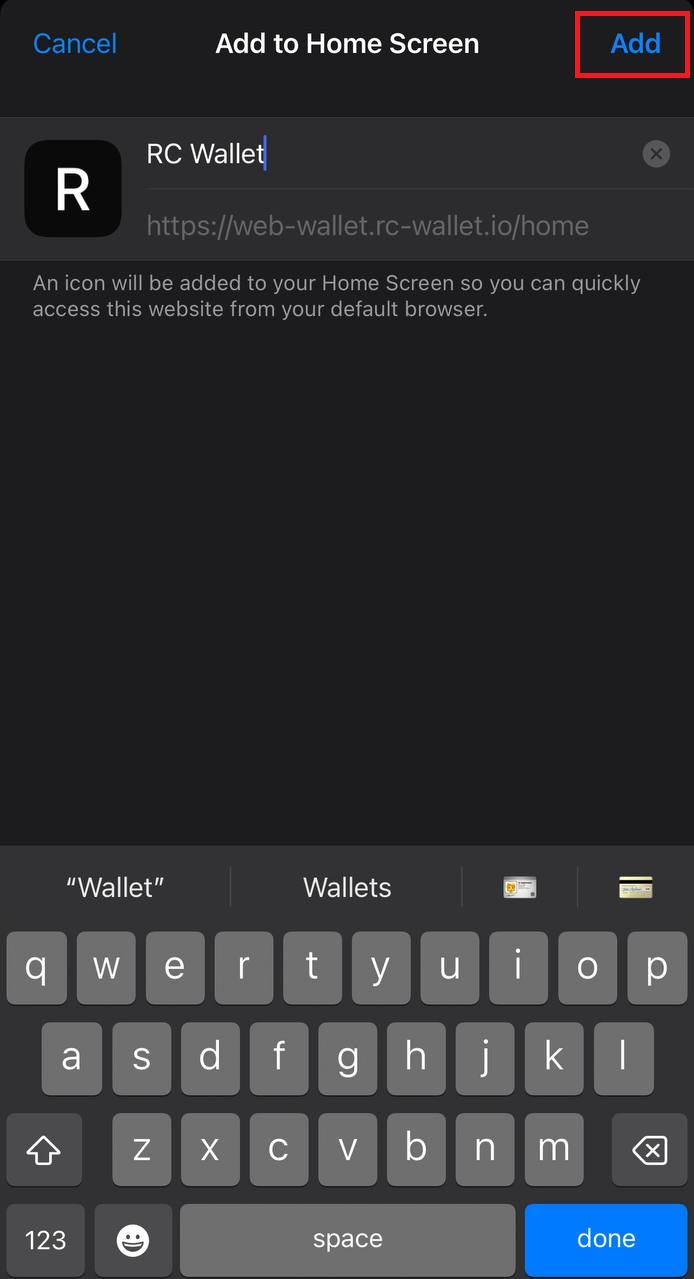The width and height of the screenshot is (694, 1279).
Task: Tap the RC Wallet name text field
Action: [x=390, y=154]
